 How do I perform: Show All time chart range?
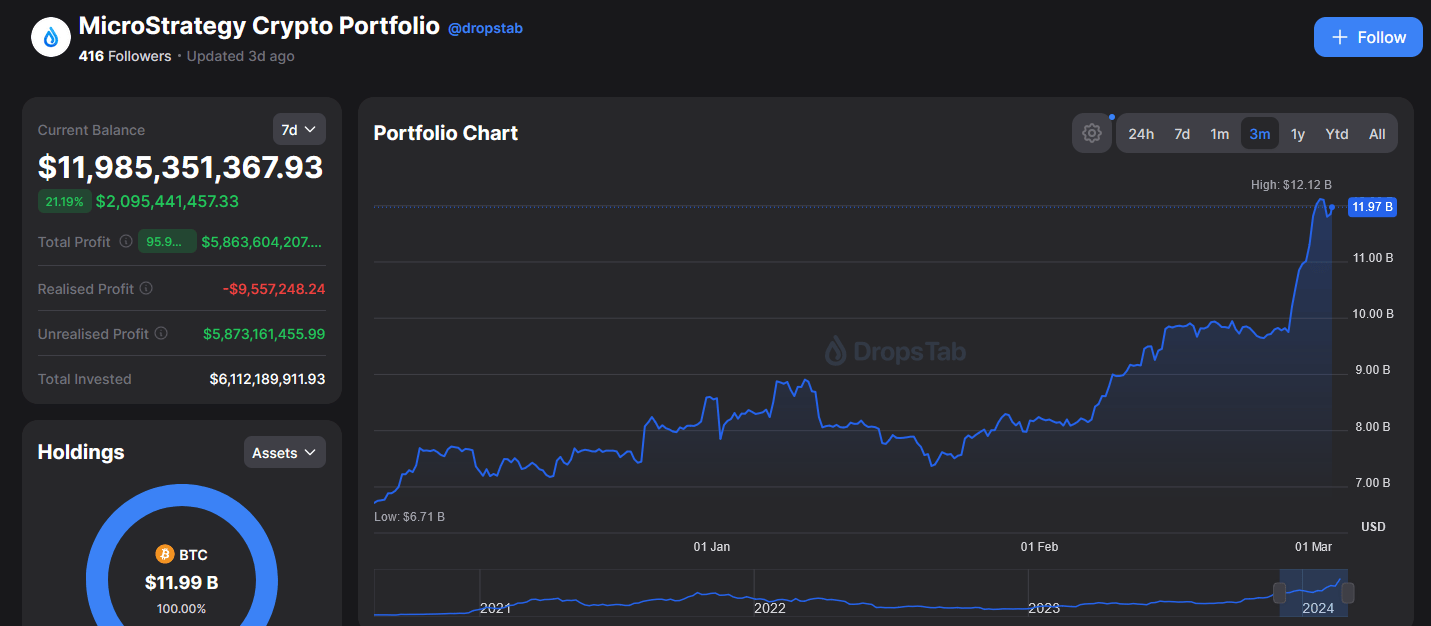1377,134
